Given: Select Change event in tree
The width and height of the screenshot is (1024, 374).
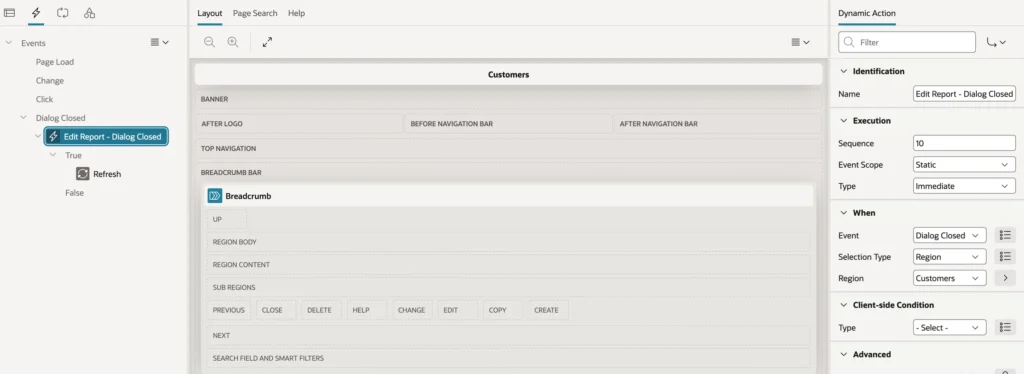Looking at the screenshot, I should tap(50, 81).
